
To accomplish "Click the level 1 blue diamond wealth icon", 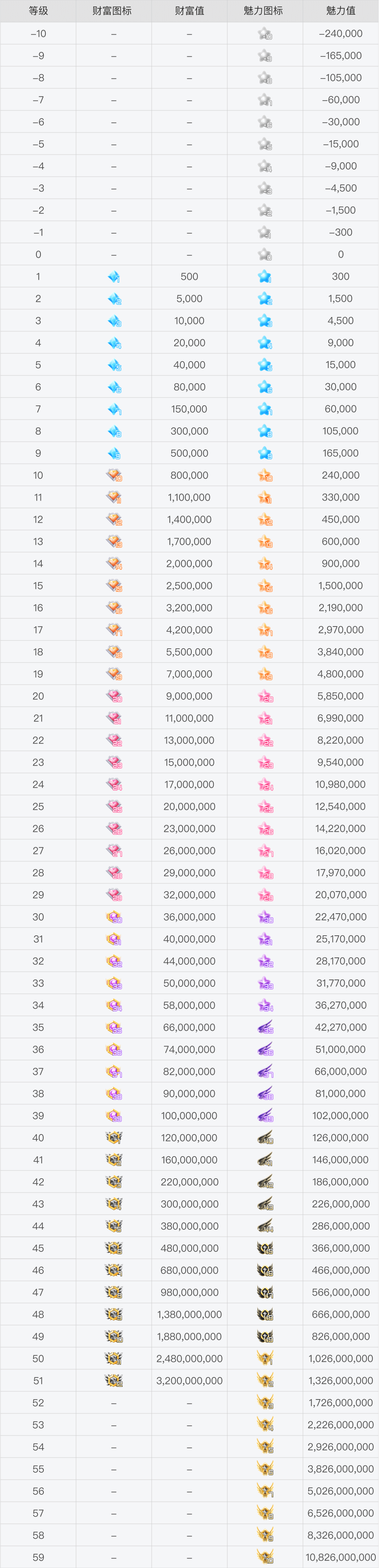I will (114, 277).
